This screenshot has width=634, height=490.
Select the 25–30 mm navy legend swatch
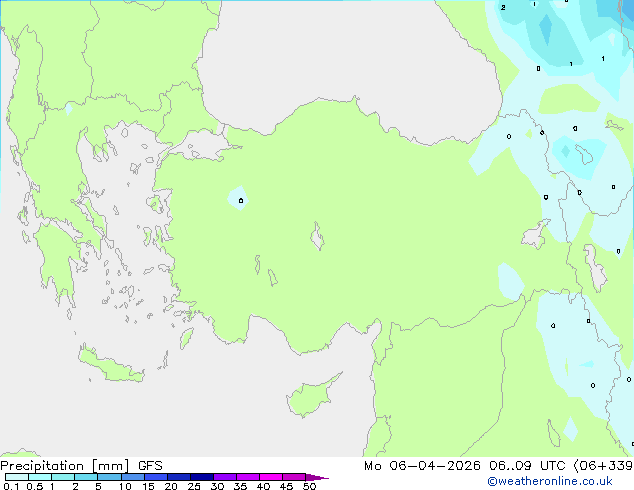point(202,477)
